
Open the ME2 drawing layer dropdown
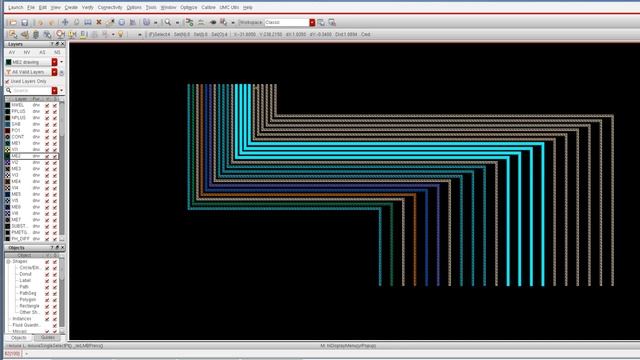(x=54, y=62)
